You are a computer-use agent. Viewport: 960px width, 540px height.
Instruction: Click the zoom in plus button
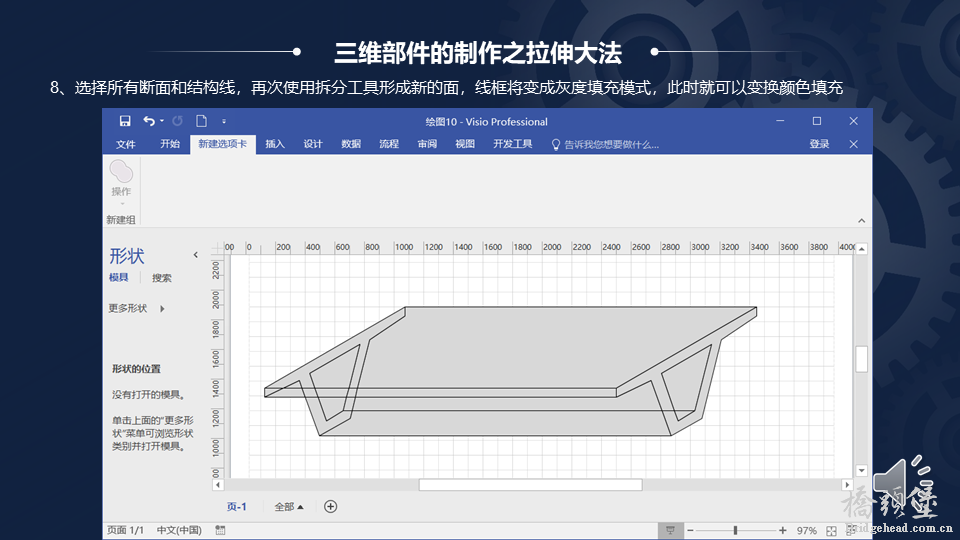tap(782, 530)
